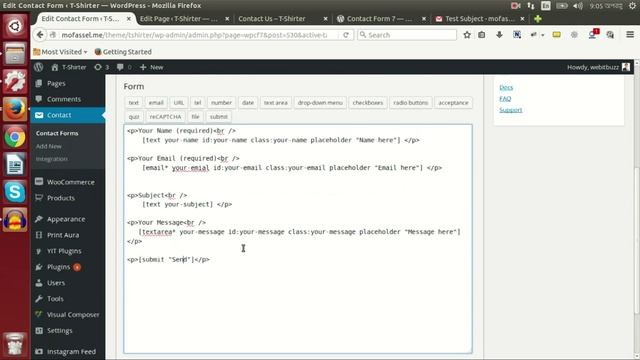Open the New content menu

(x=151, y=67)
